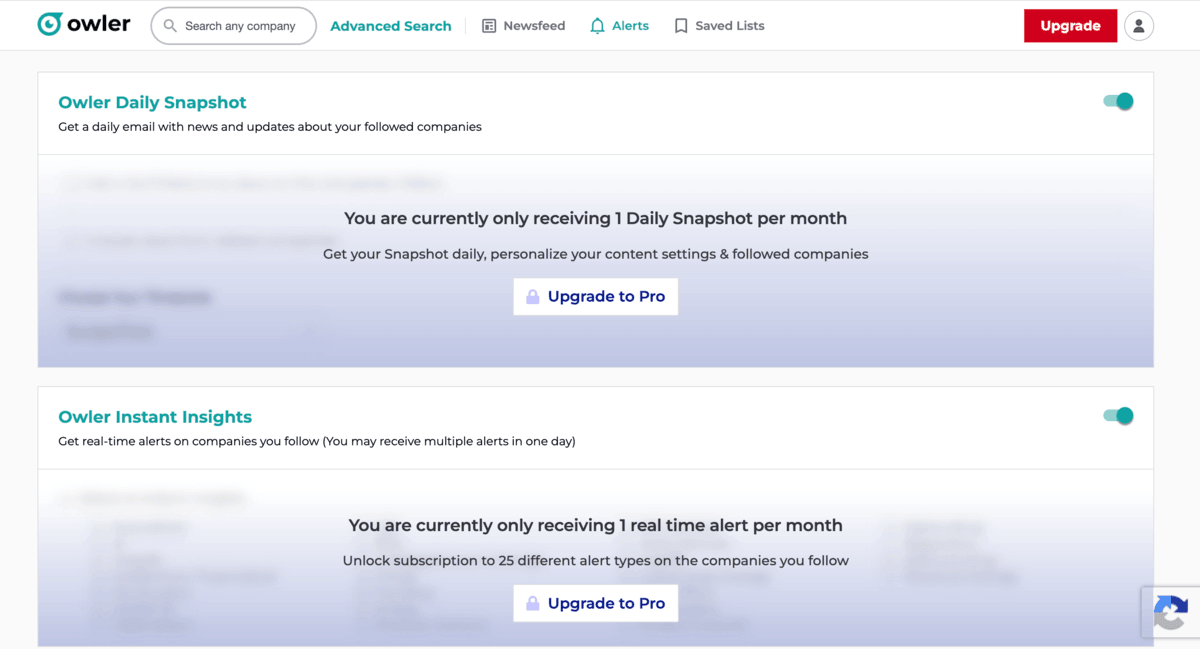
Task: Click Upgrade to Pro under Daily Snapshot
Action: tap(596, 297)
